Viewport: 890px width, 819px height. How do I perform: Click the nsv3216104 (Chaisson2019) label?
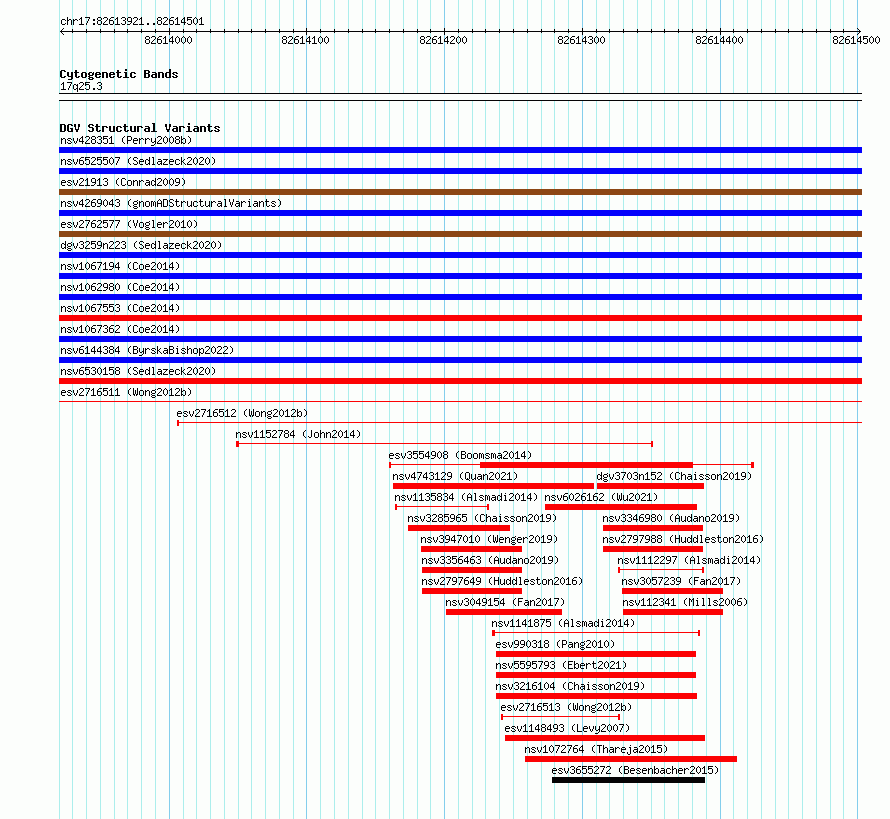point(570,686)
